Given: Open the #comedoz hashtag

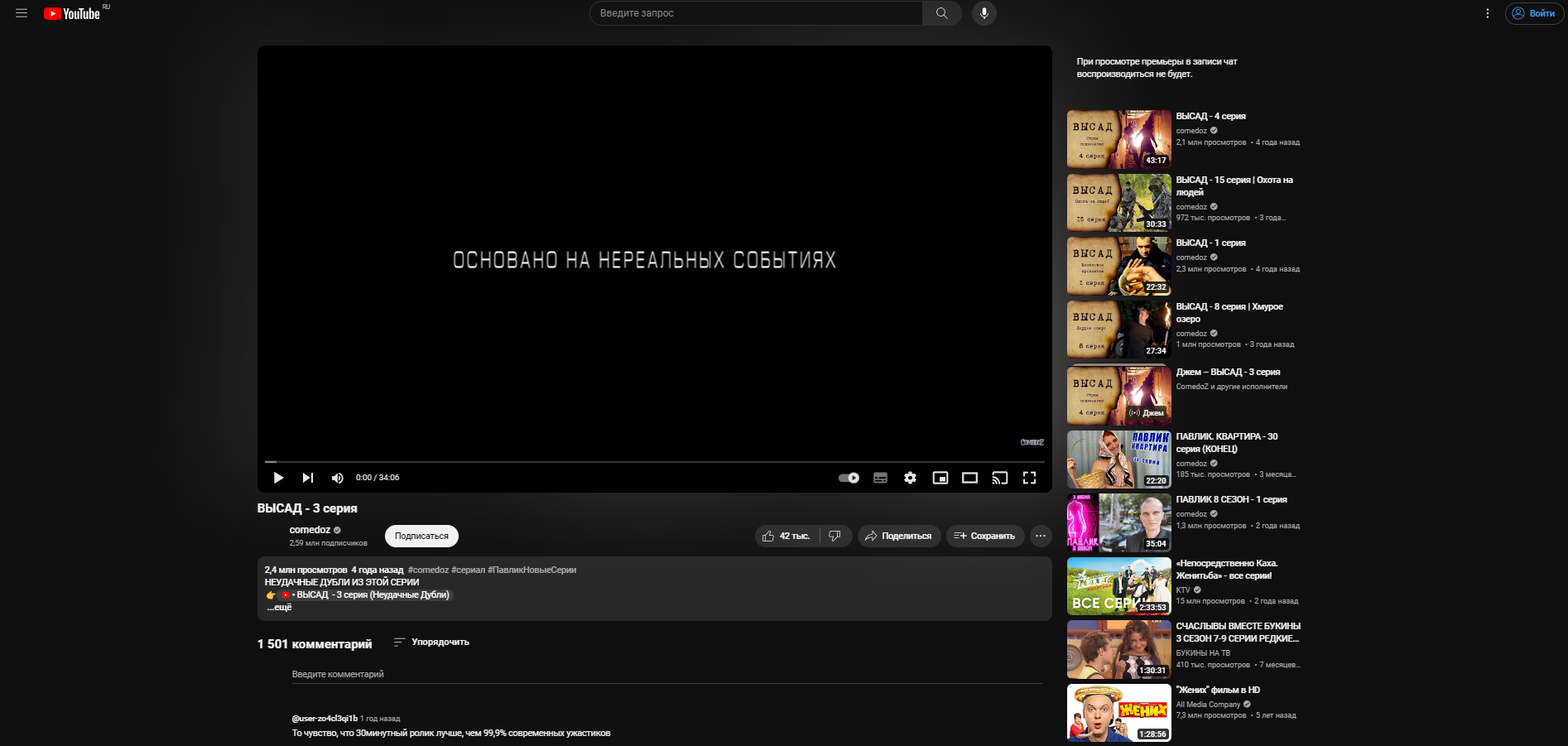Looking at the screenshot, I should pyautogui.click(x=428, y=570).
